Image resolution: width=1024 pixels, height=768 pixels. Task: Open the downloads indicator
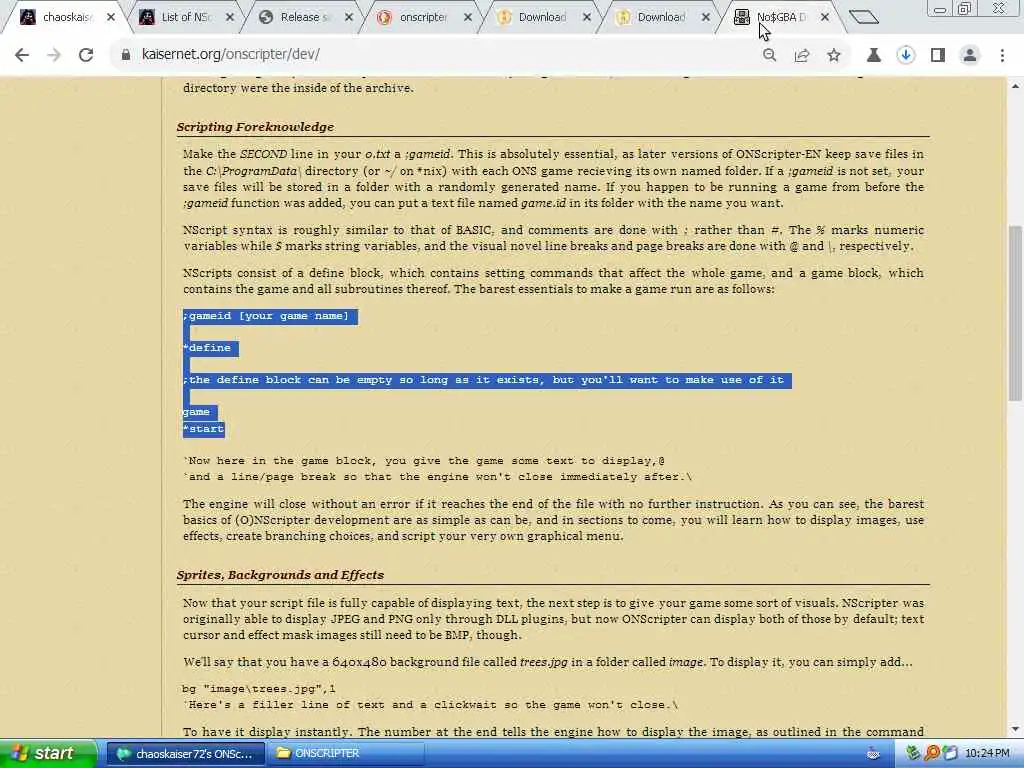906,55
